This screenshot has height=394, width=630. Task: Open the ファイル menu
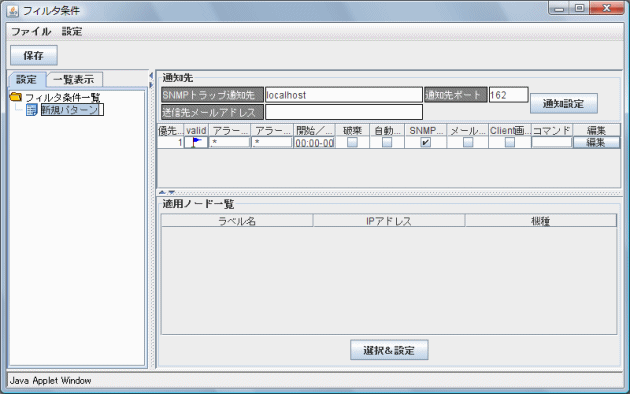pyautogui.click(x=31, y=31)
